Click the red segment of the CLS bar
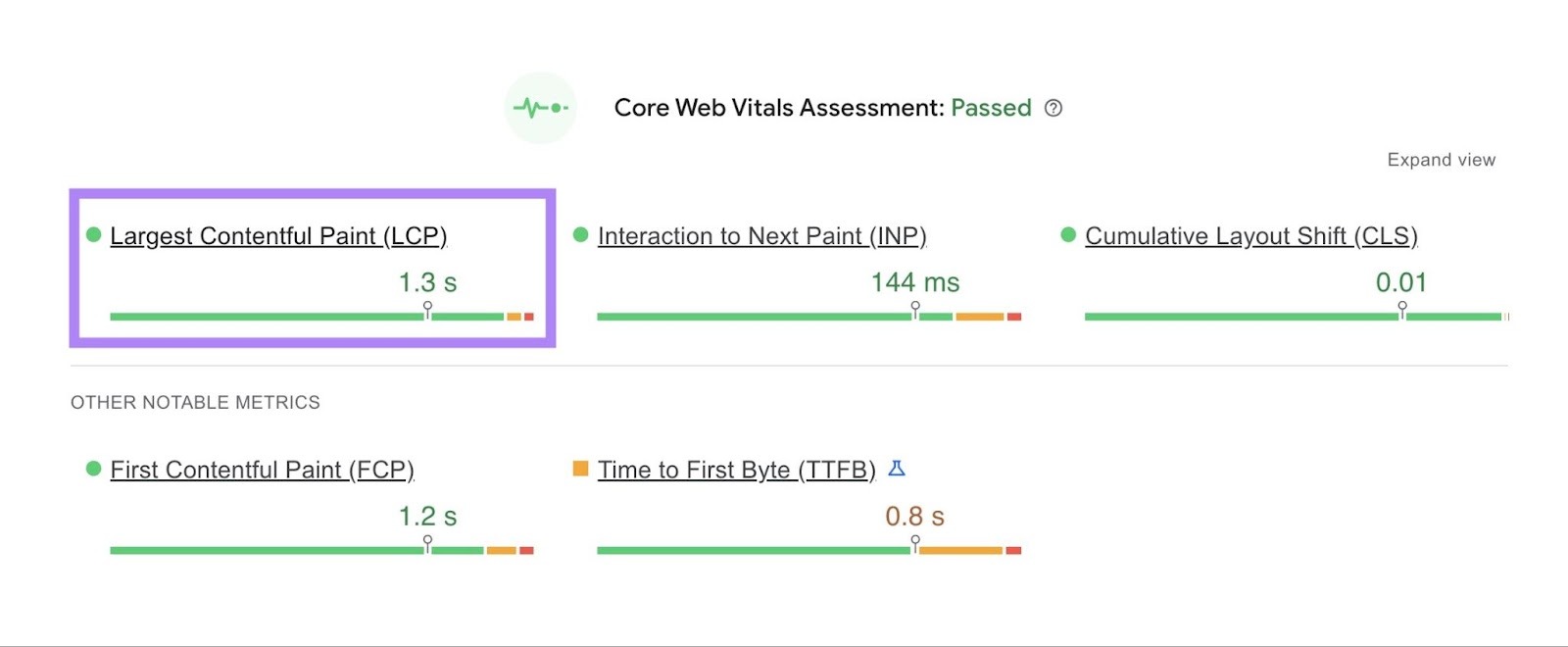Viewport: 1568px width, 647px height. [x=1509, y=317]
